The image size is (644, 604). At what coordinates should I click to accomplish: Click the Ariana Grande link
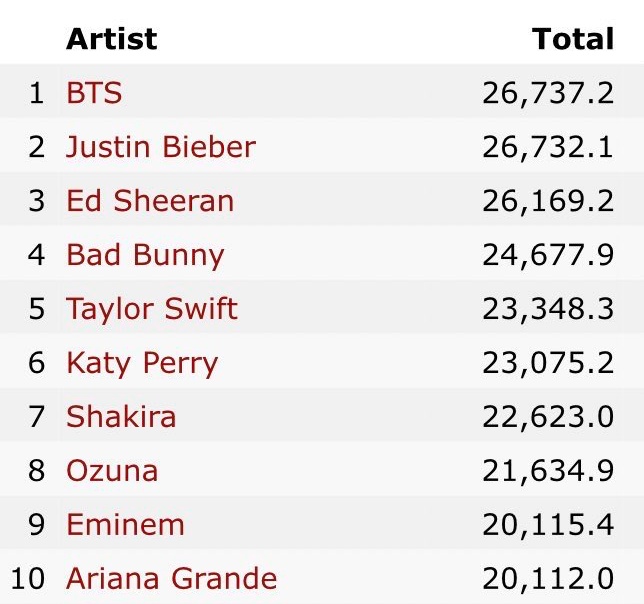(171, 578)
